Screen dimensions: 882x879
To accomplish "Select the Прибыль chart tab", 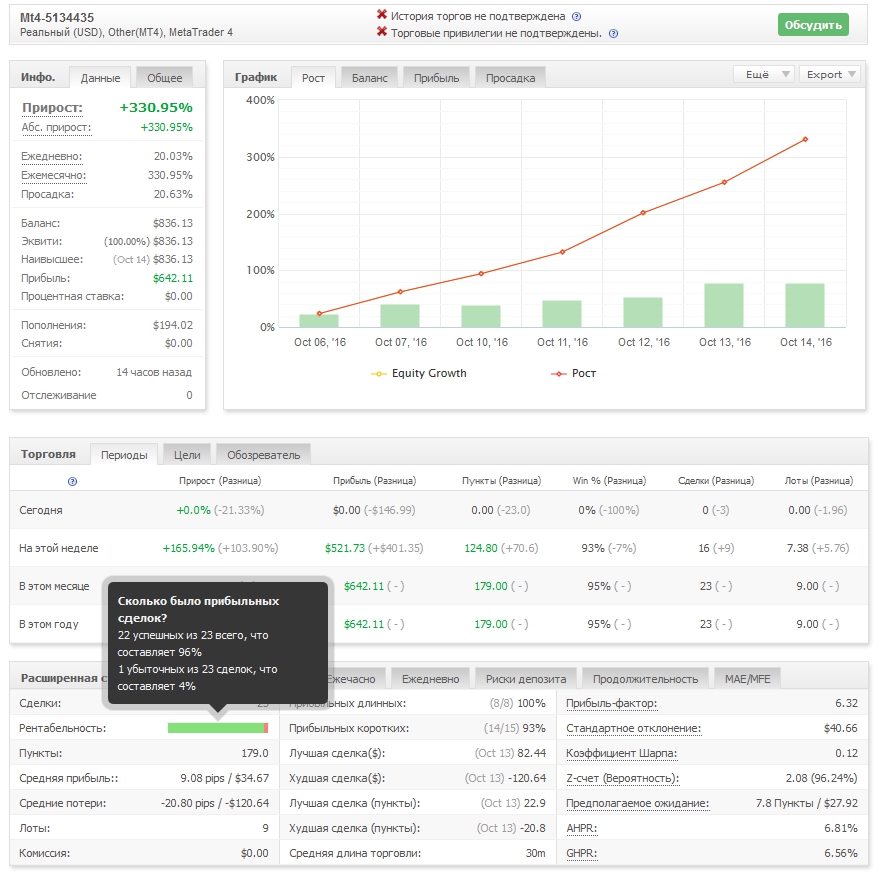I will pos(436,78).
